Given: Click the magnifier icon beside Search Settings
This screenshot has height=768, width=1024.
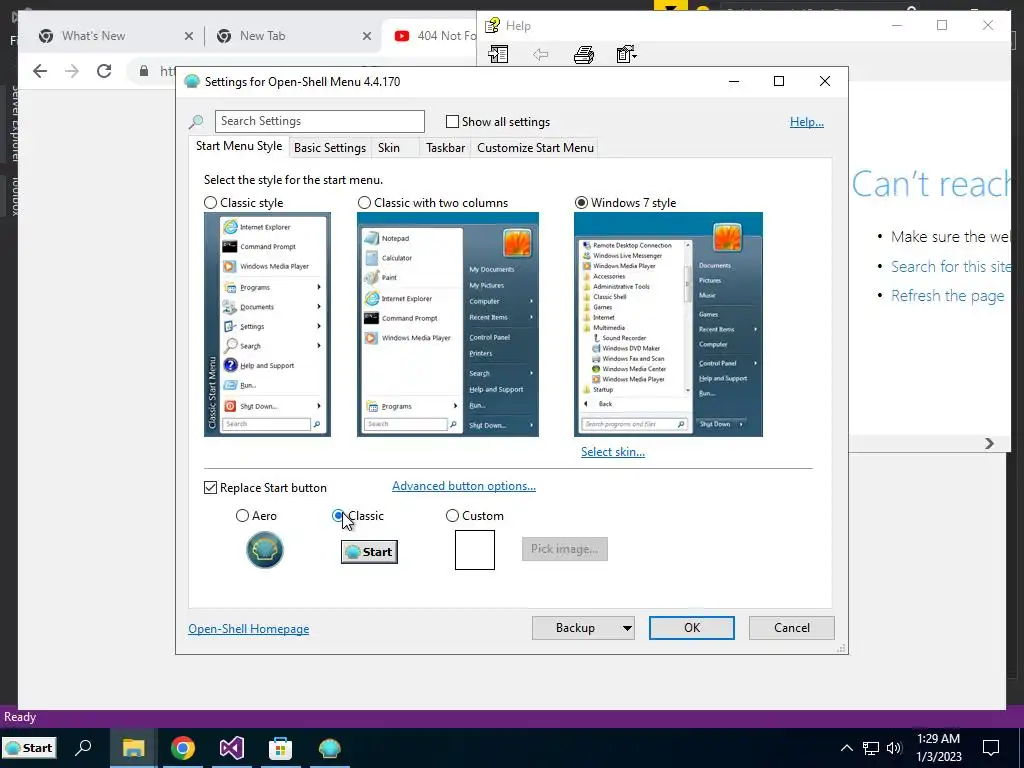Looking at the screenshot, I should coord(196,121).
